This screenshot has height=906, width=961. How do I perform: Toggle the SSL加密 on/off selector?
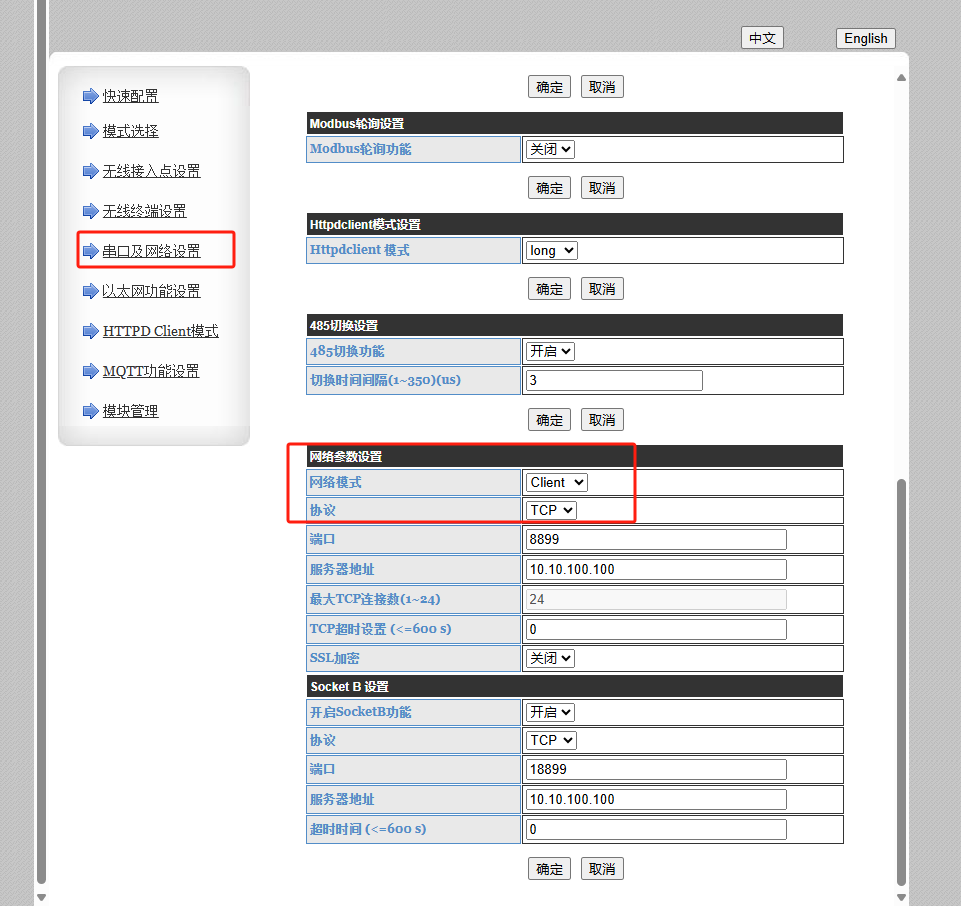point(550,658)
